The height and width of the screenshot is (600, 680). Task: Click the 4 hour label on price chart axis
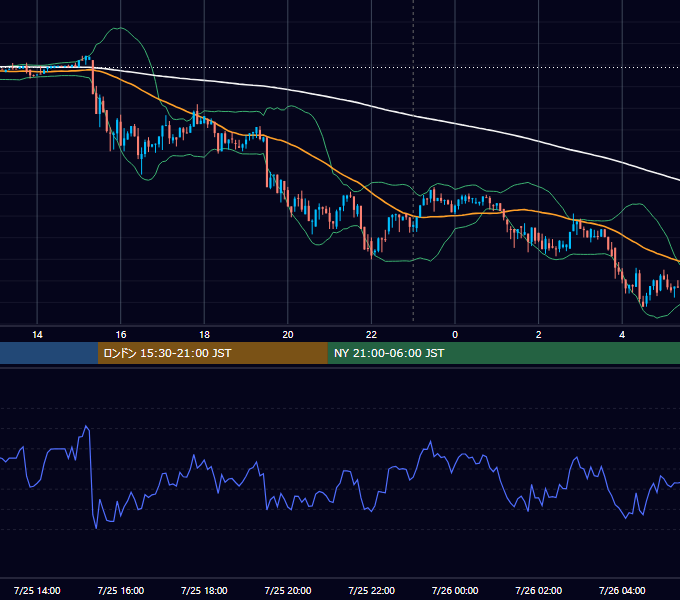[622, 335]
